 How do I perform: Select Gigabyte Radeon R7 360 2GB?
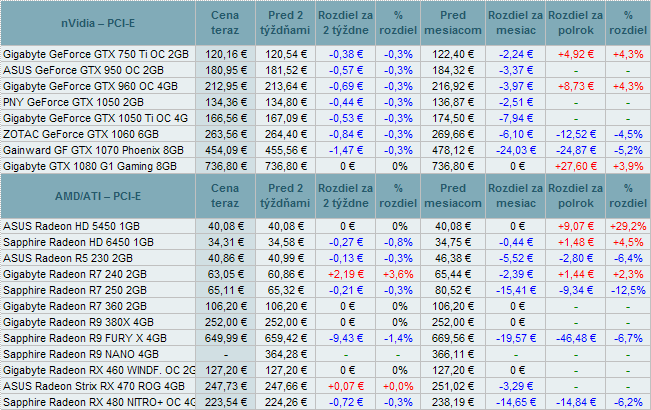(x=75, y=306)
